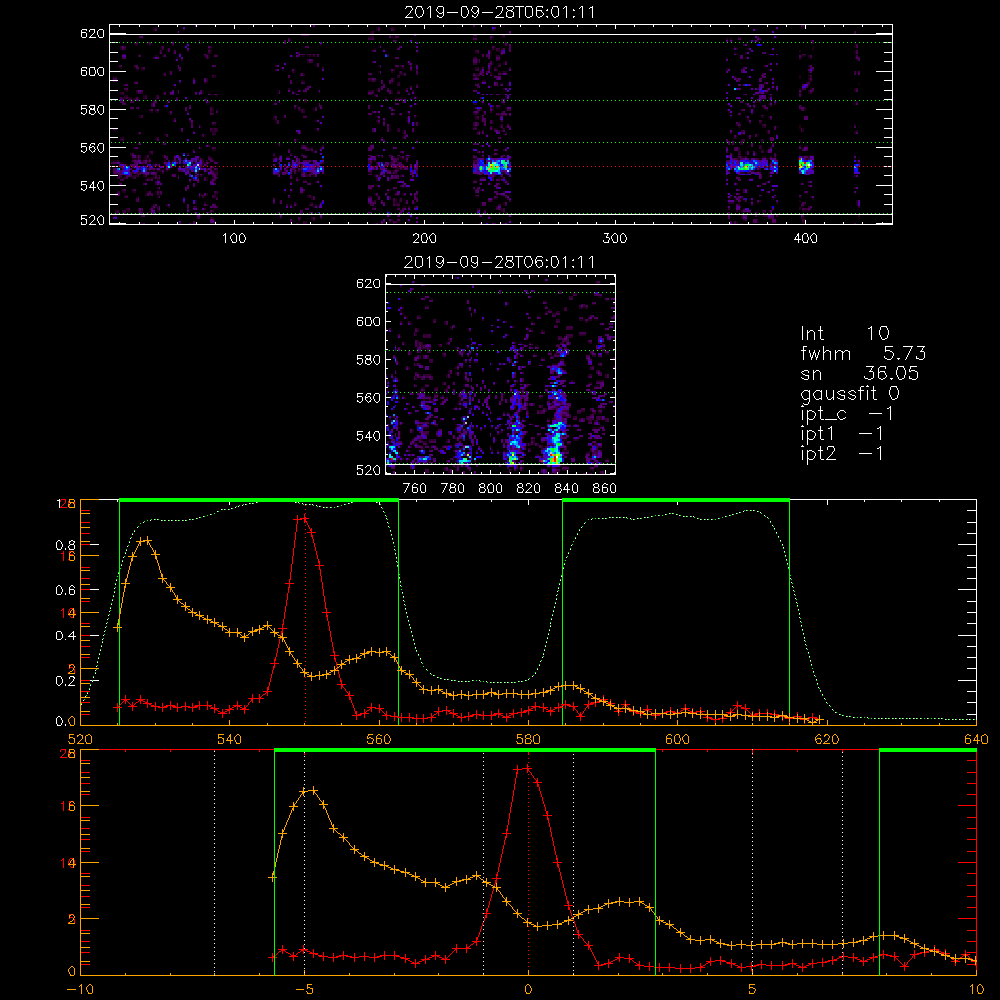Click y-axis label 0.4 on third plot

pyautogui.click(x=66, y=636)
